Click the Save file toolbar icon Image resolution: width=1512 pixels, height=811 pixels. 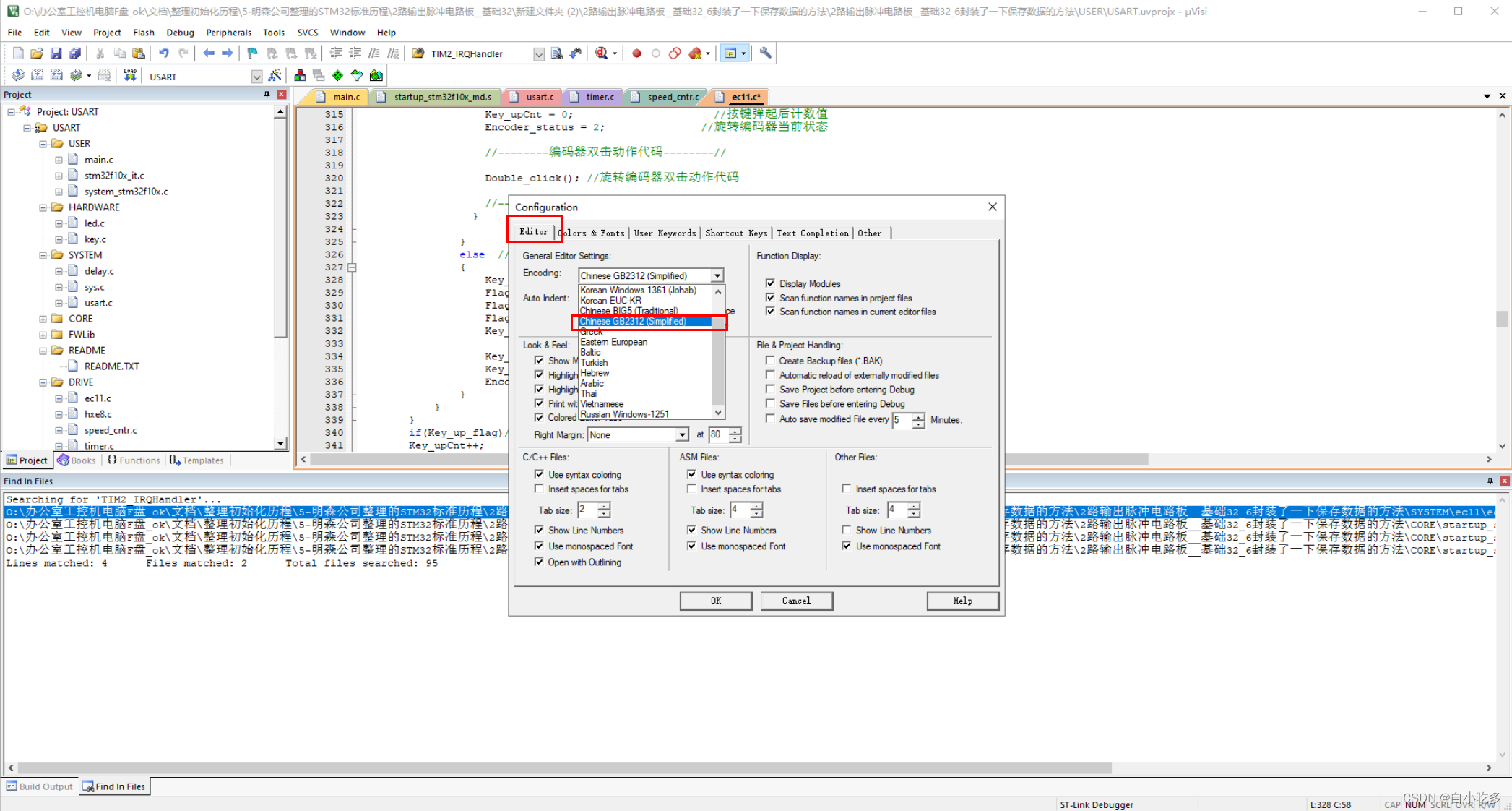pyautogui.click(x=56, y=53)
